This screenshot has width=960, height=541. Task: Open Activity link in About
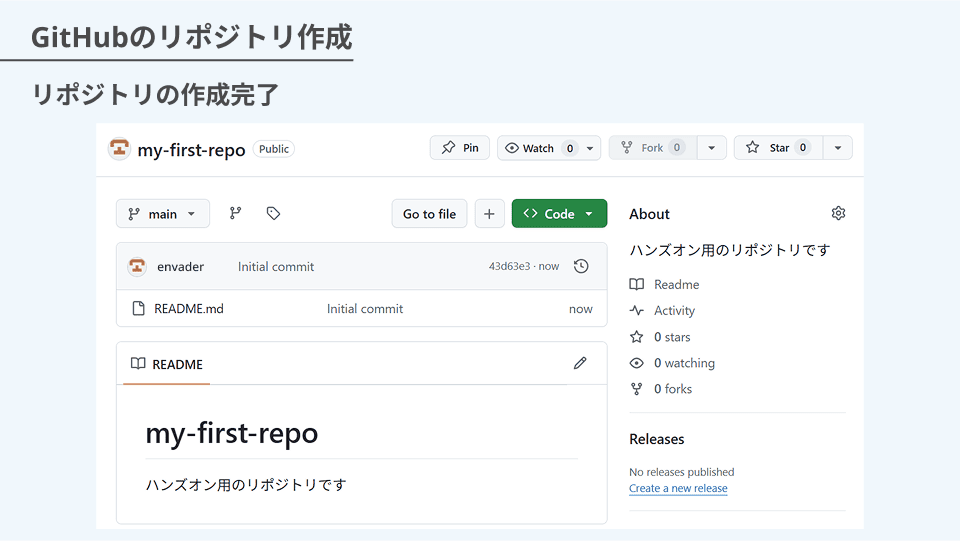[674, 311]
